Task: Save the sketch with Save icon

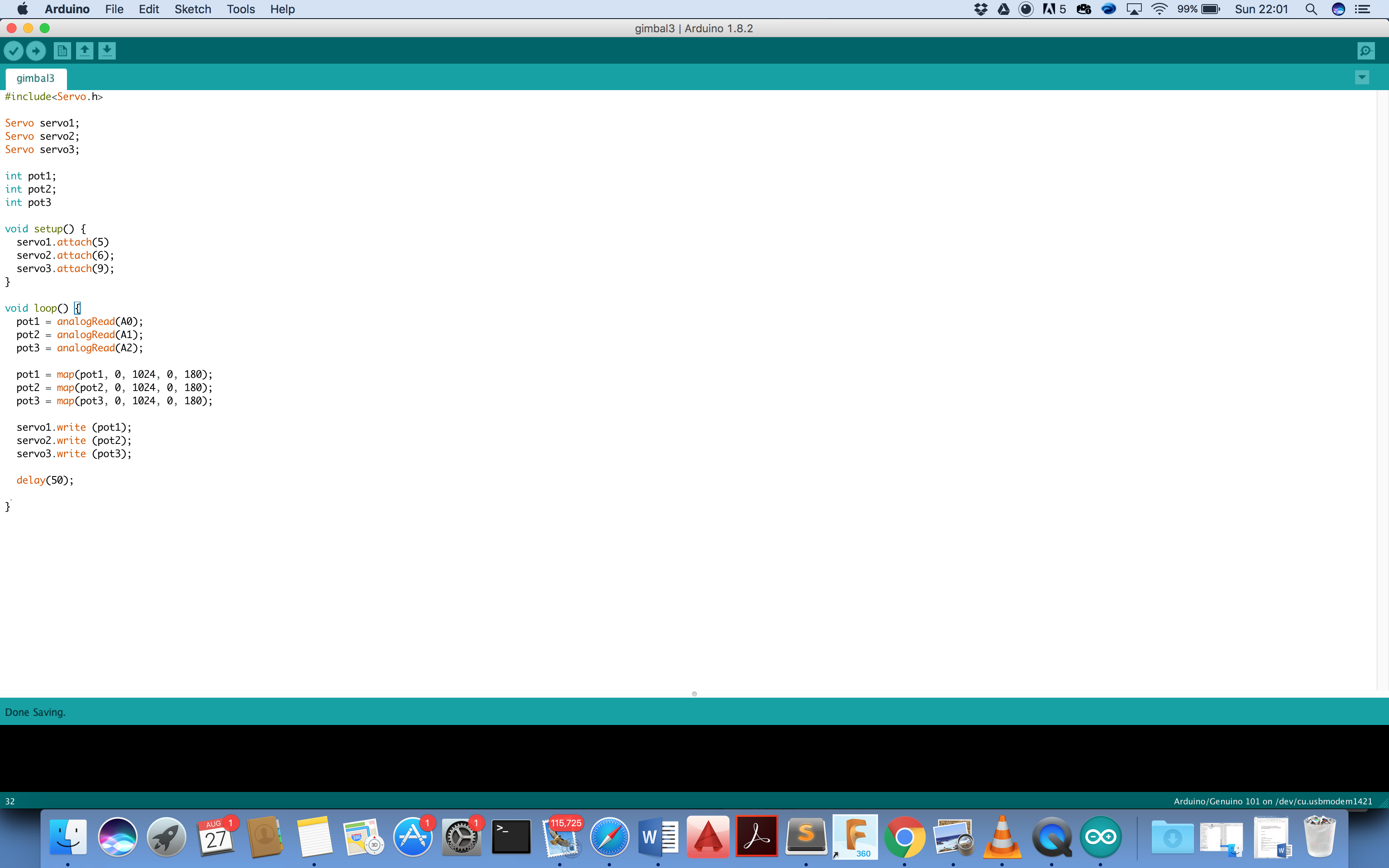Action: tap(107, 51)
